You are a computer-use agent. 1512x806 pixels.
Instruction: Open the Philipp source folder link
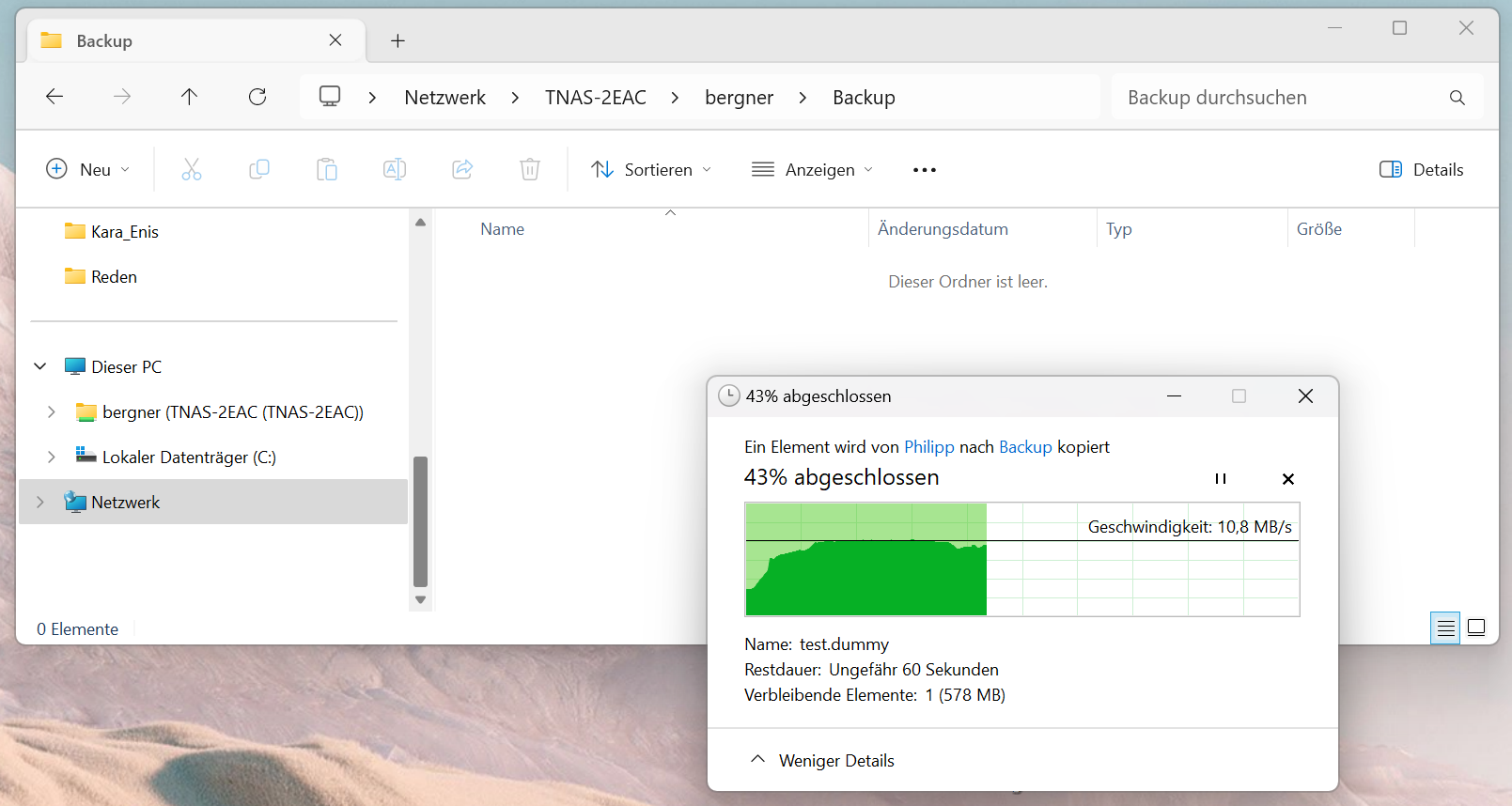928,447
